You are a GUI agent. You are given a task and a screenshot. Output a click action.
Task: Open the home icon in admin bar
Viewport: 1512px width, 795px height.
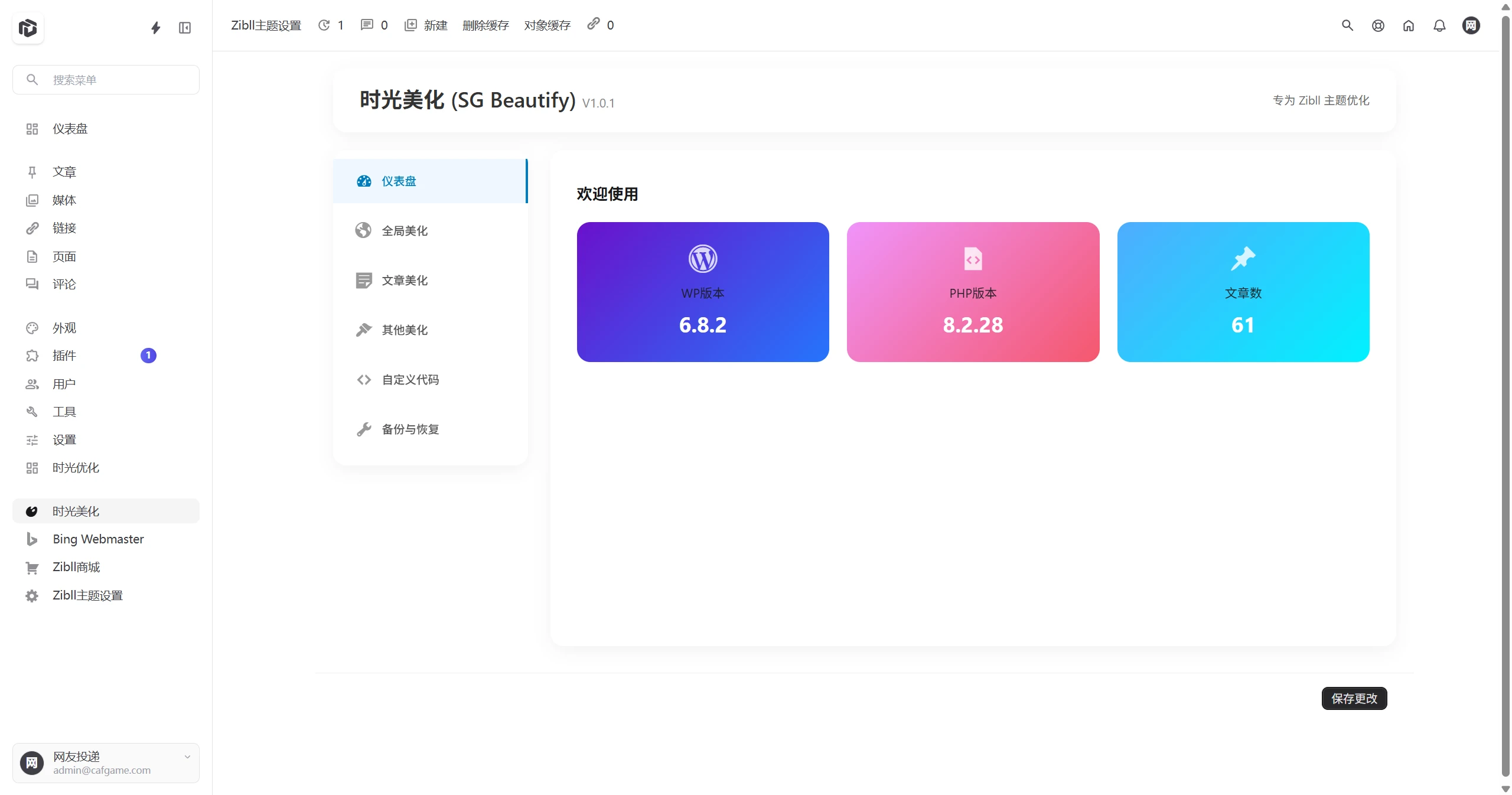pos(1409,25)
